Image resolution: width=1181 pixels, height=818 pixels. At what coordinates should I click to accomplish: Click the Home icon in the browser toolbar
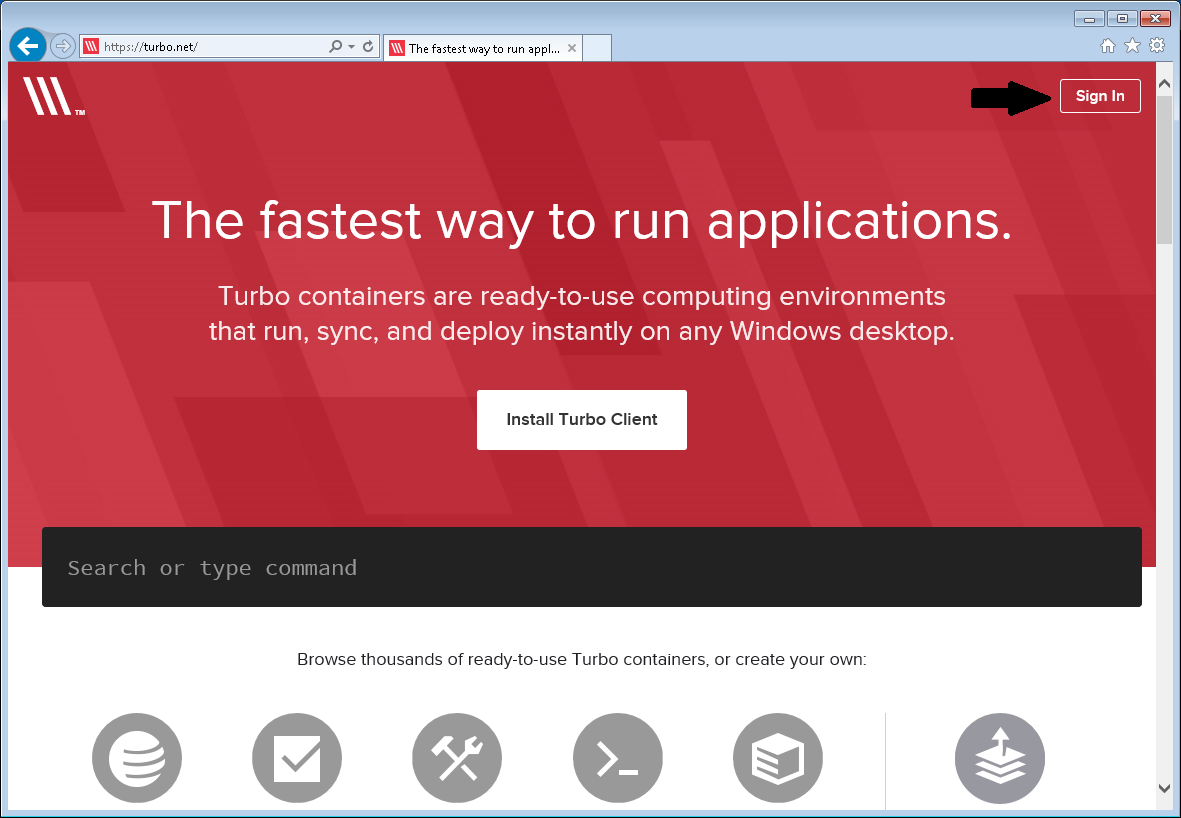click(x=1108, y=45)
